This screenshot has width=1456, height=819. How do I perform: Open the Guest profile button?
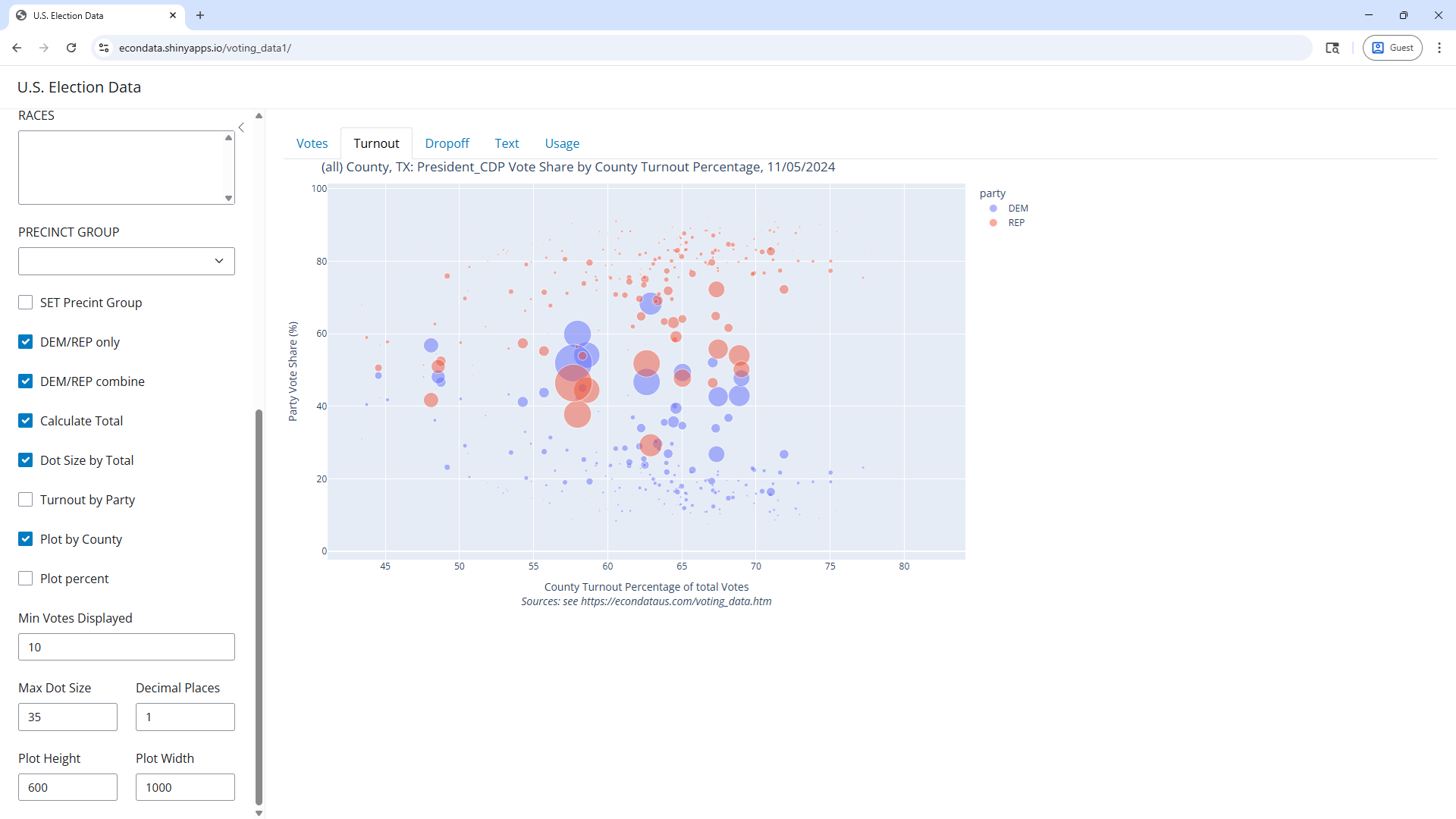pyautogui.click(x=1393, y=48)
